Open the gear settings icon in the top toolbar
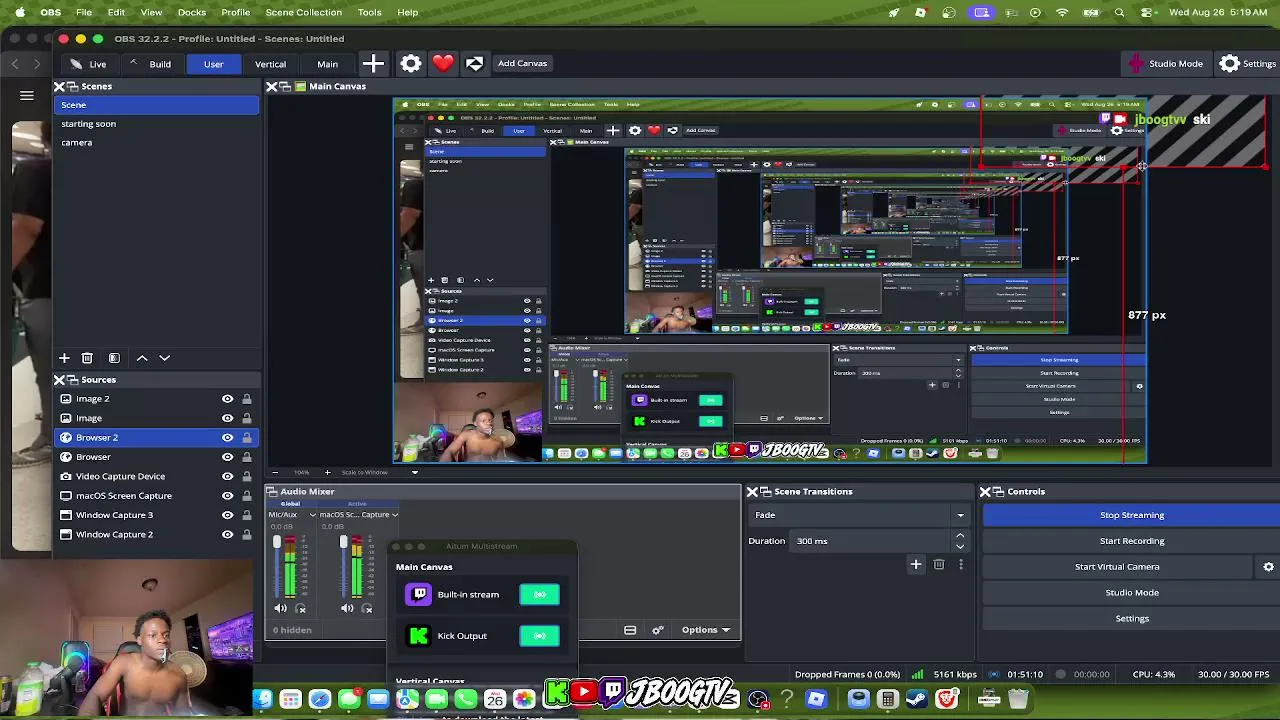1280x720 pixels. tap(411, 63)
